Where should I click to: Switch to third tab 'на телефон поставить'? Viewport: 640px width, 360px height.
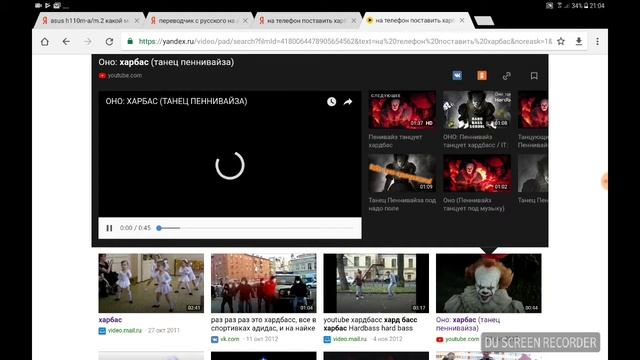(x=305, y=20)
